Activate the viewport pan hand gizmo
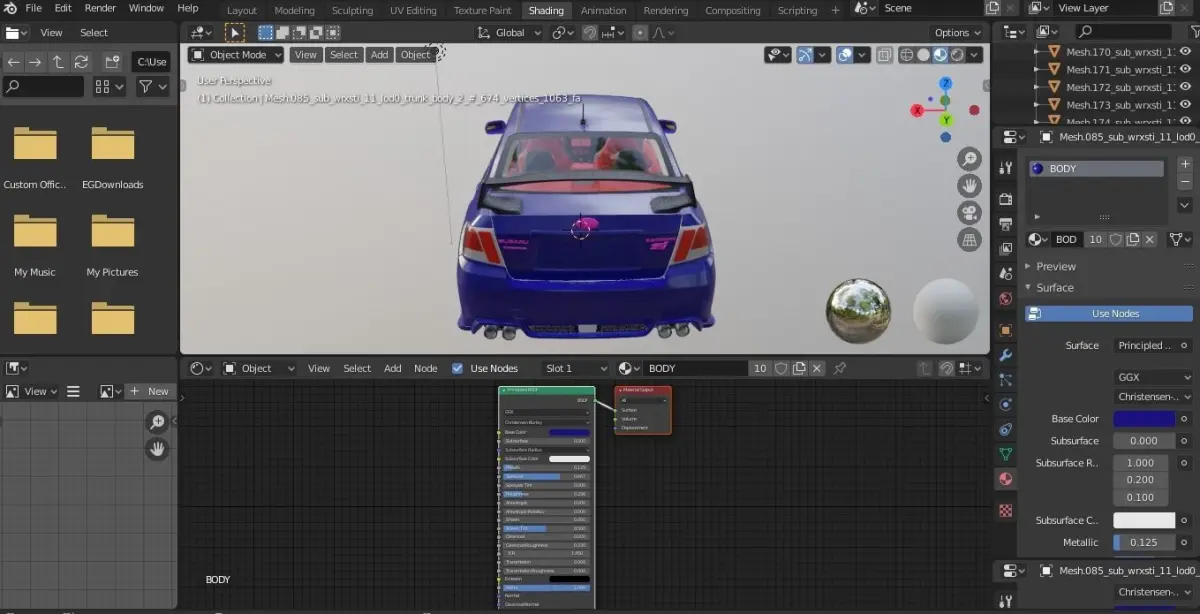 (969, 186)
